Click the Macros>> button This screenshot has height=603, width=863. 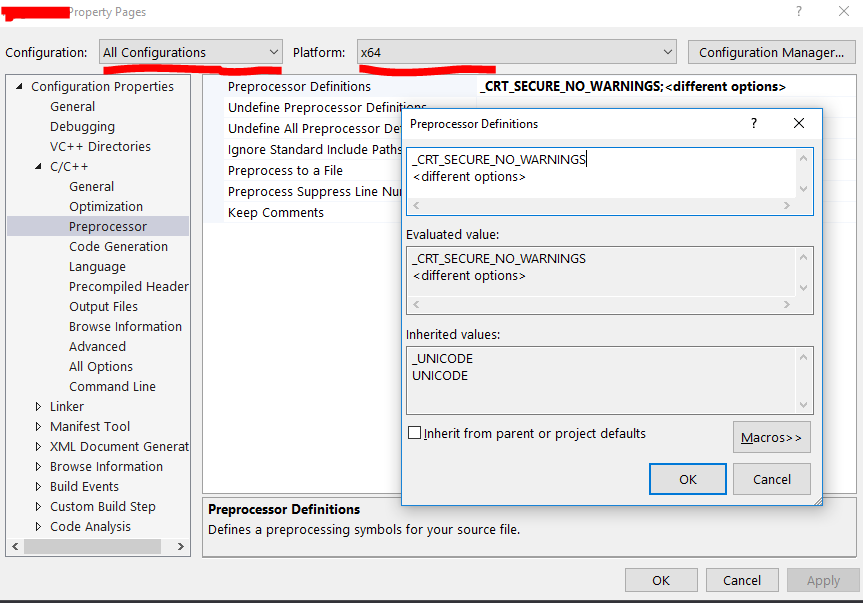(772, 437)
